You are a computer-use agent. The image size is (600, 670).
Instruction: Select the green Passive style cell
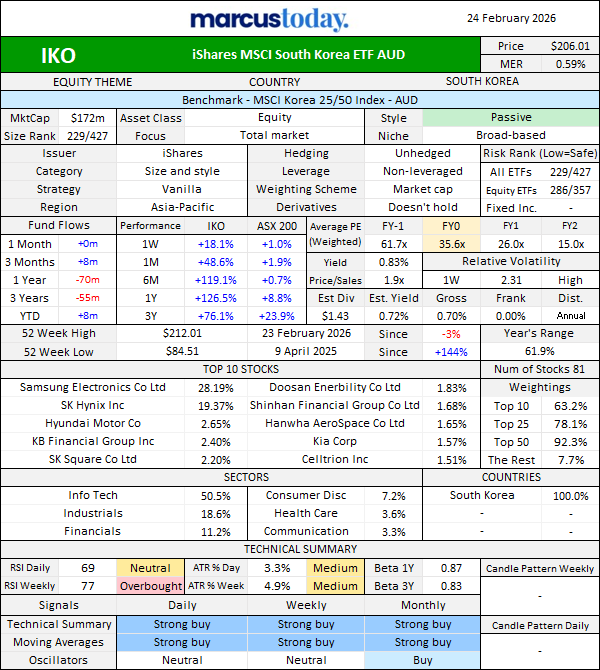click(511, 118)
